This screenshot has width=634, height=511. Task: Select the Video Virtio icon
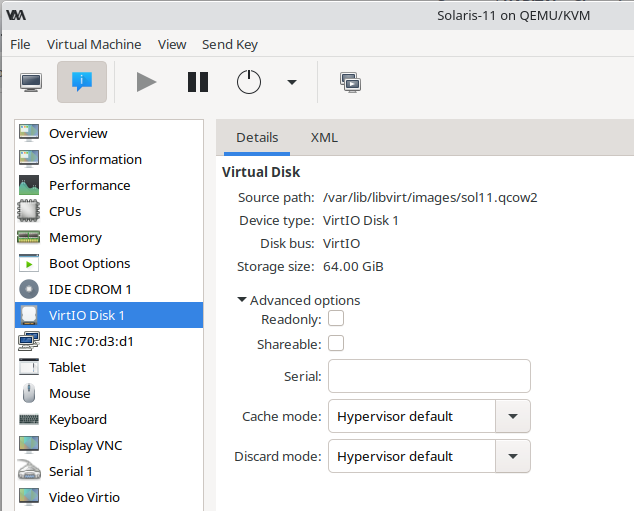(x=29, y=497)
